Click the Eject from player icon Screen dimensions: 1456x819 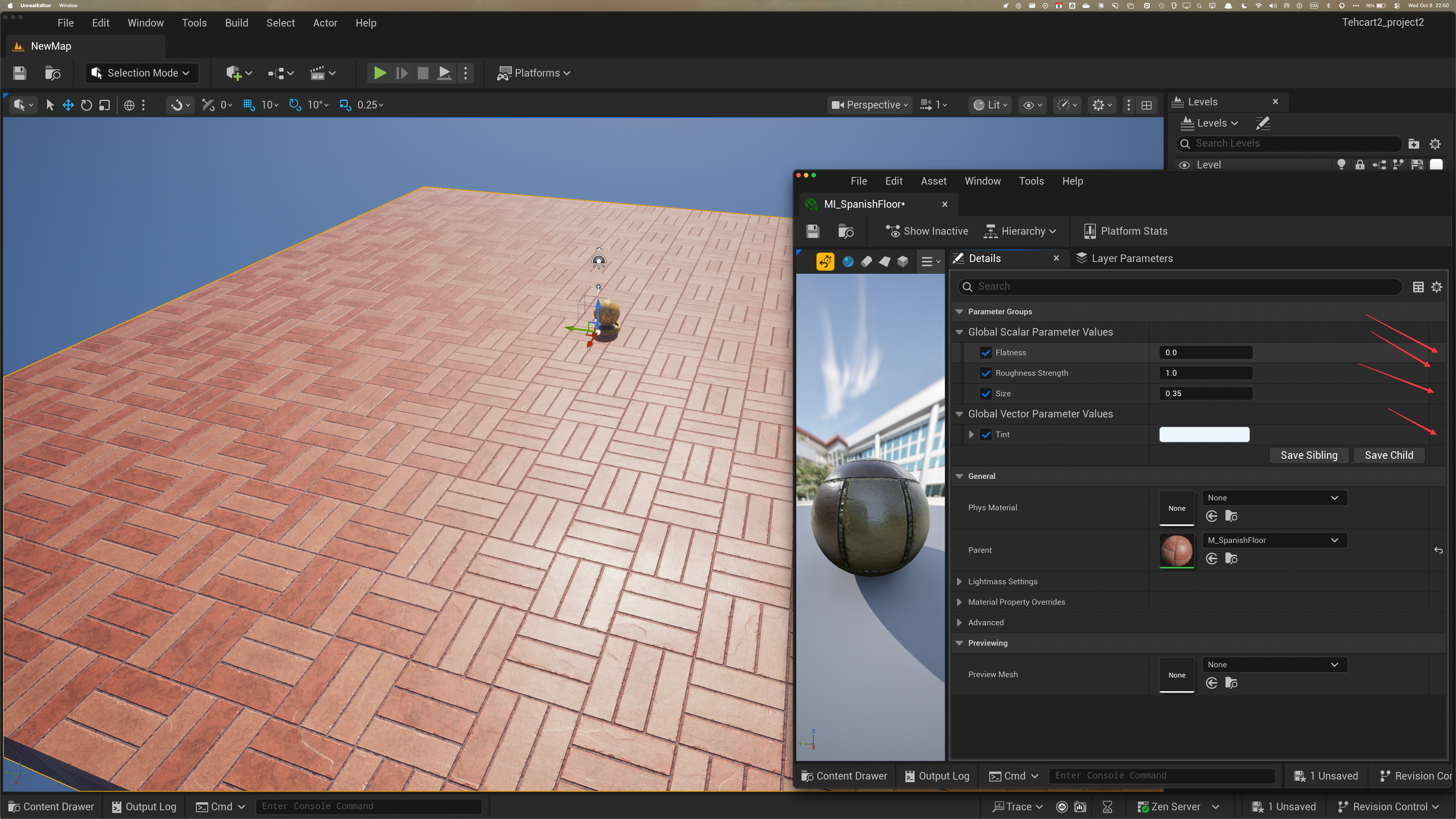(x=444, y=73)
